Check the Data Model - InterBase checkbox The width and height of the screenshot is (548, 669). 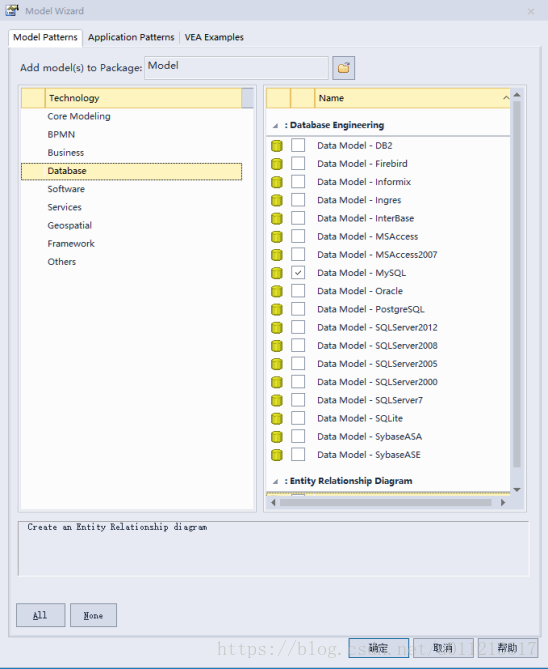point(298,218)
